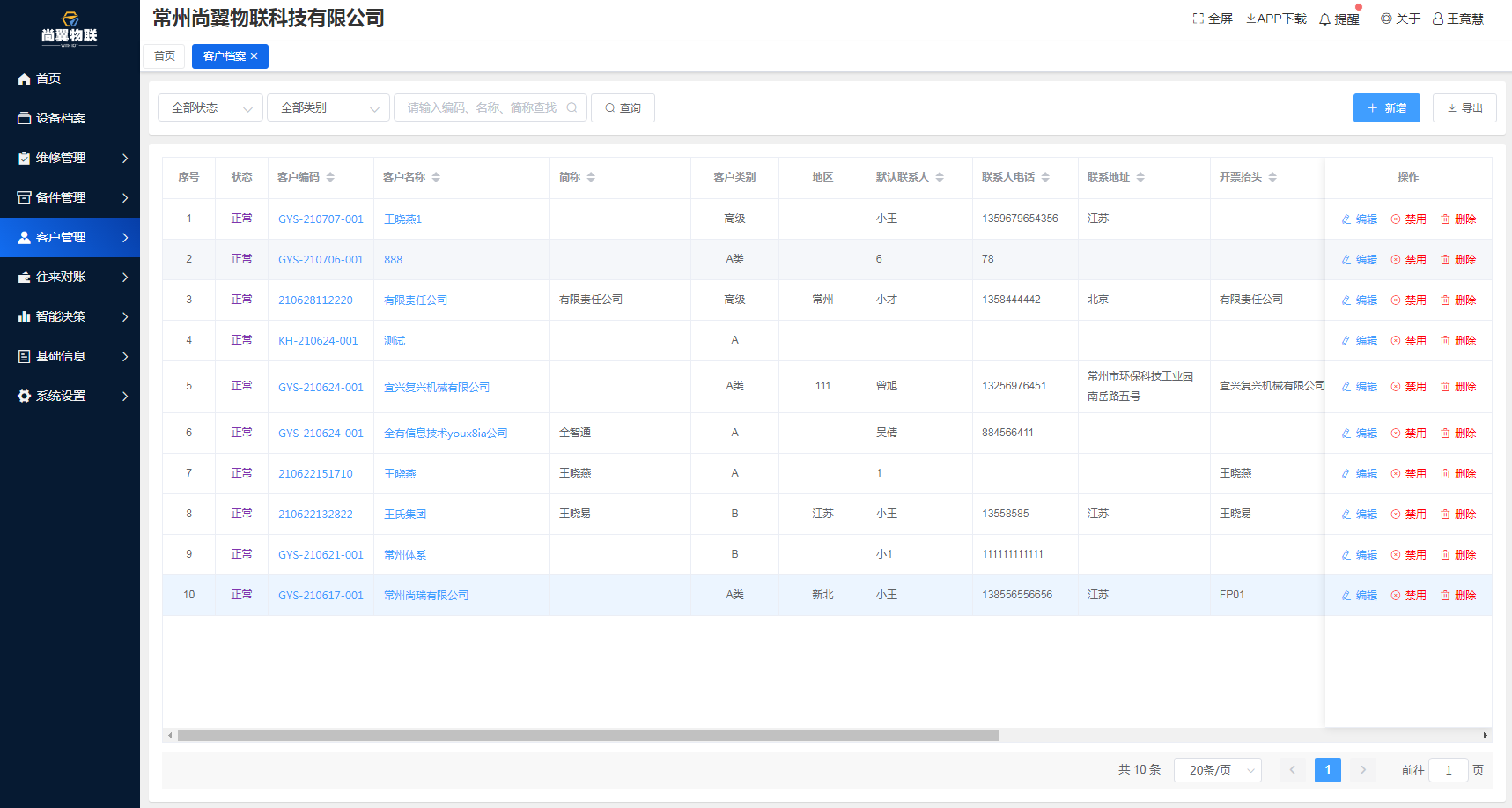Viewport: 1512px width, 808px height.
Task: Sort by contact phone column arrows
Action: pyautogui.click(x=1045, y=177)
